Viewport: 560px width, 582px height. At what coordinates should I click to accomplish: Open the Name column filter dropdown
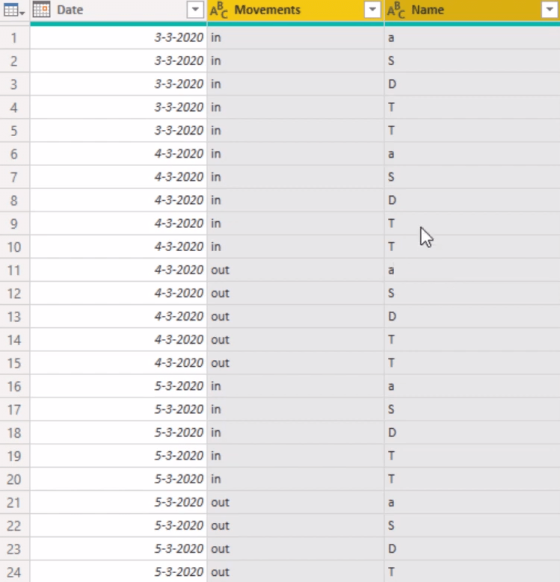pos(550,10)
